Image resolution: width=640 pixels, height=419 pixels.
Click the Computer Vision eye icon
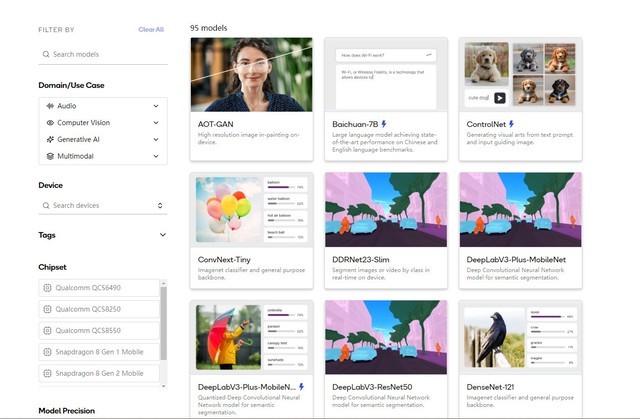(50, 123)
